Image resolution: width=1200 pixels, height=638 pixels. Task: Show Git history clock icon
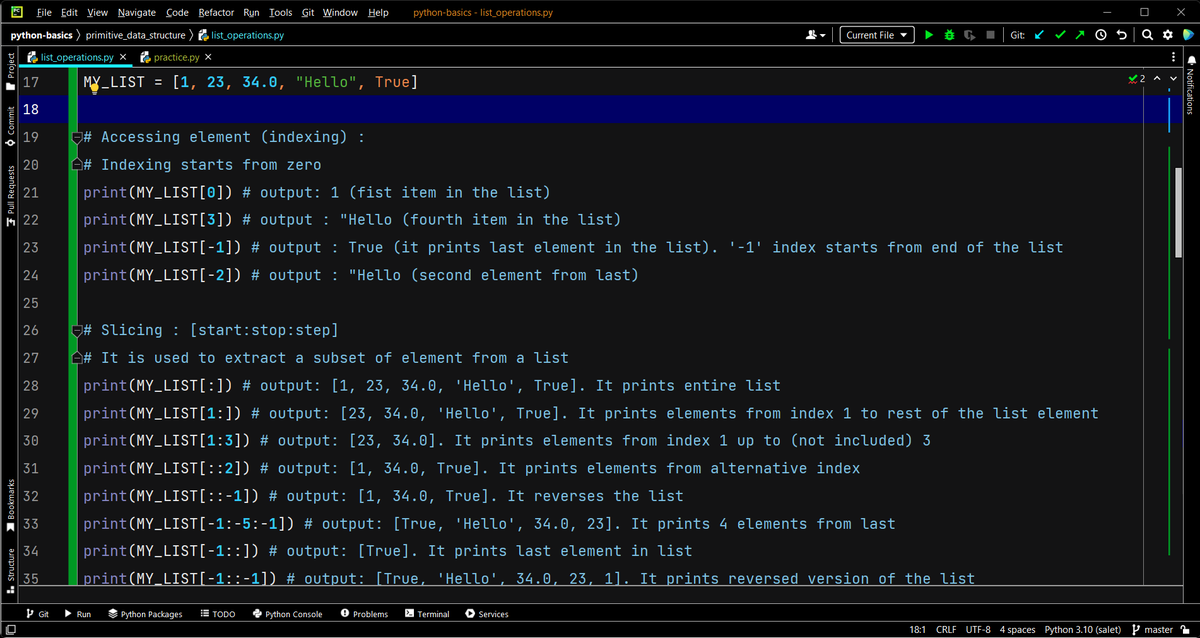coord(1101,35)
